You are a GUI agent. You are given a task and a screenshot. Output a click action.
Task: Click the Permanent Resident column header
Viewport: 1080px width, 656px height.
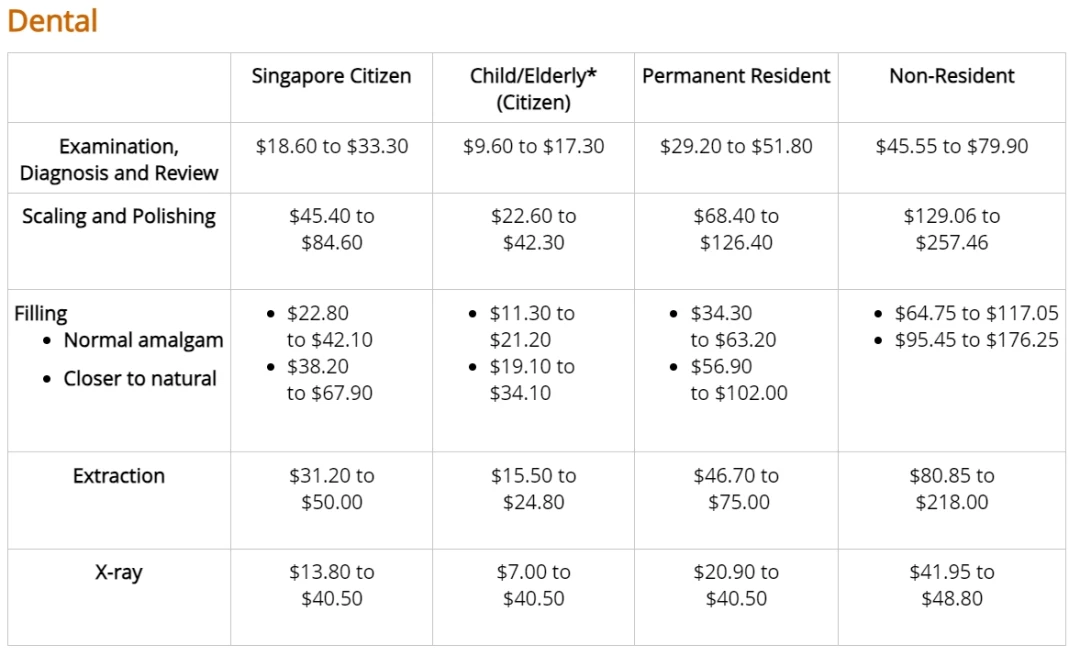736,76
